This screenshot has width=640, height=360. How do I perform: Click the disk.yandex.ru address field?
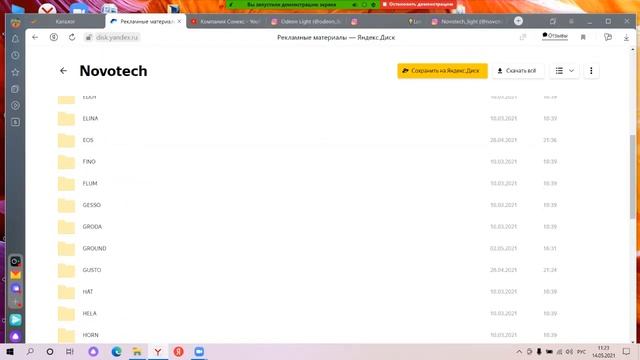click(x=112, y=38)
